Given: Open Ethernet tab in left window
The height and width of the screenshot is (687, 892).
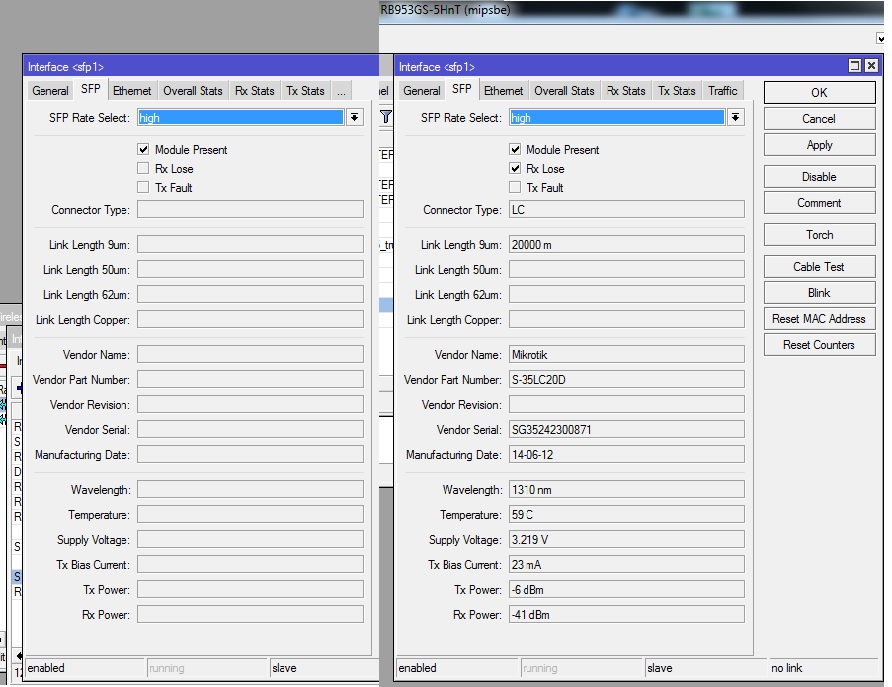Looking at the screenshot, I should (132, 91).
